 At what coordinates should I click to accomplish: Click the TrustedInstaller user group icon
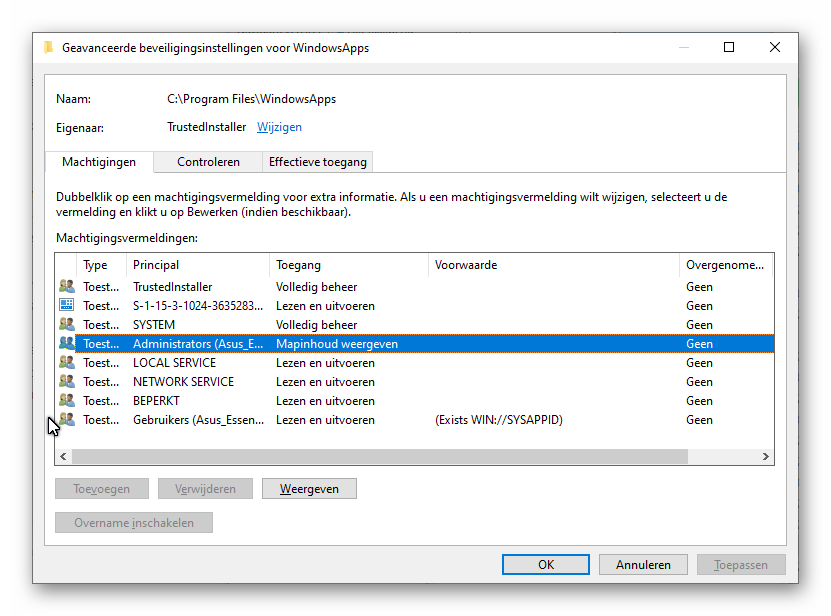pyautogui.click(x=67, y=287)
